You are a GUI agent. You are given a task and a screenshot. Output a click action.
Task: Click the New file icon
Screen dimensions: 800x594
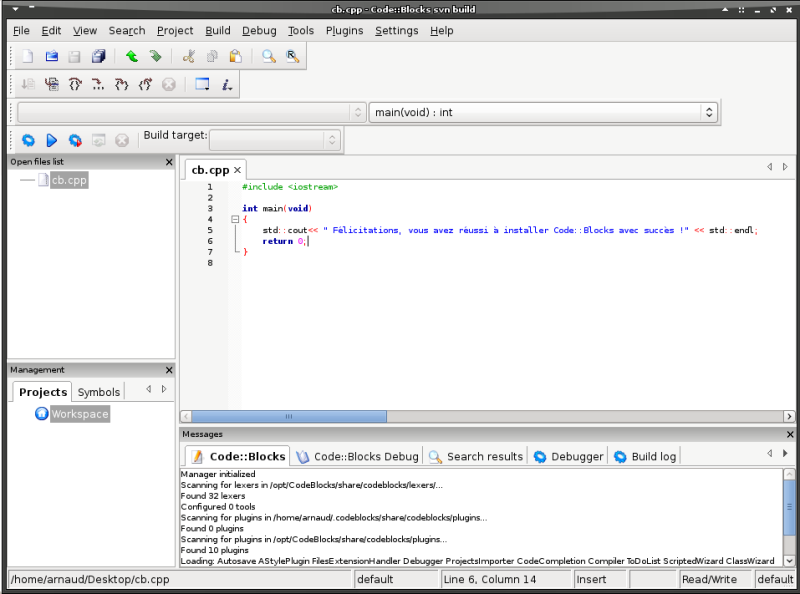point(28,57)
